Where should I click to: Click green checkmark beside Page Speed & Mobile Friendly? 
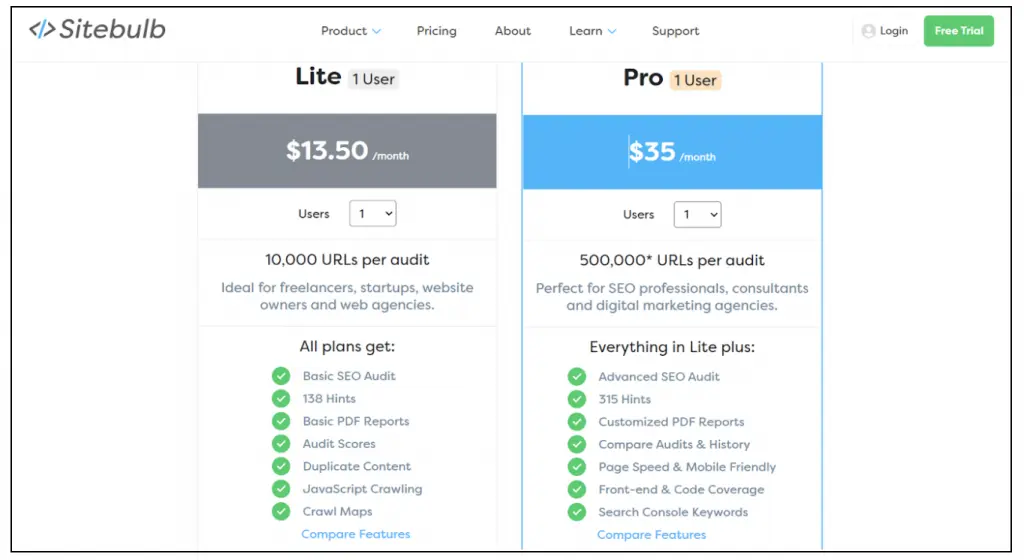pyautogui.click(x=577, y=467)
